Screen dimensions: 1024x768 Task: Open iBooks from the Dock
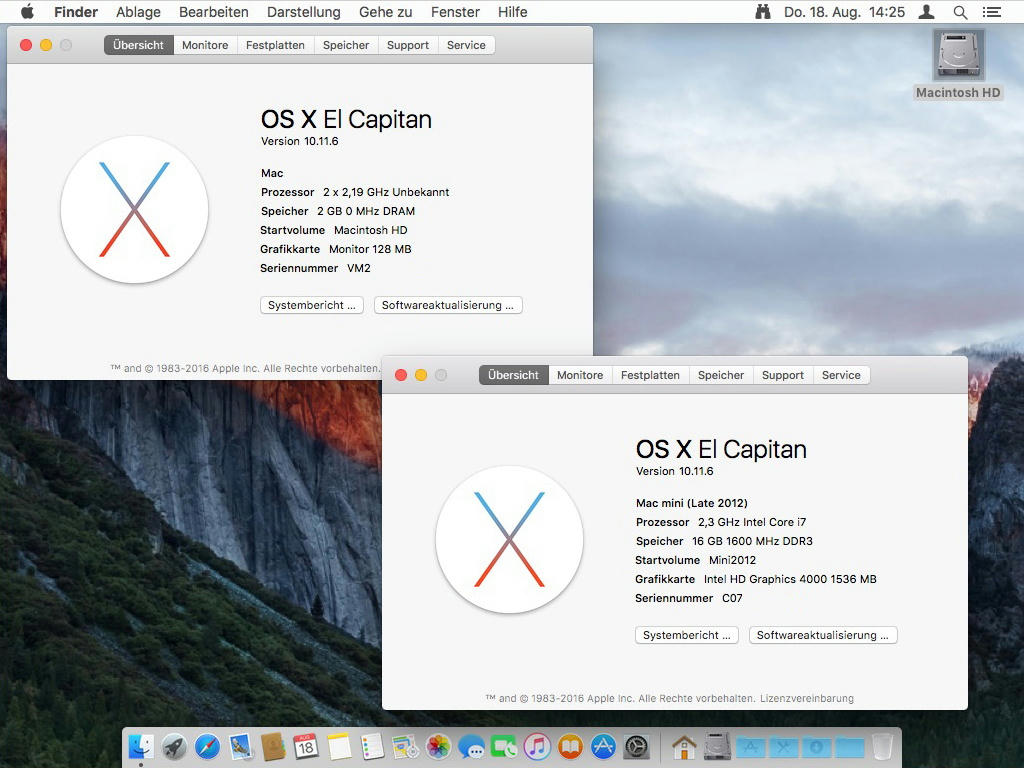pos(570,746)
